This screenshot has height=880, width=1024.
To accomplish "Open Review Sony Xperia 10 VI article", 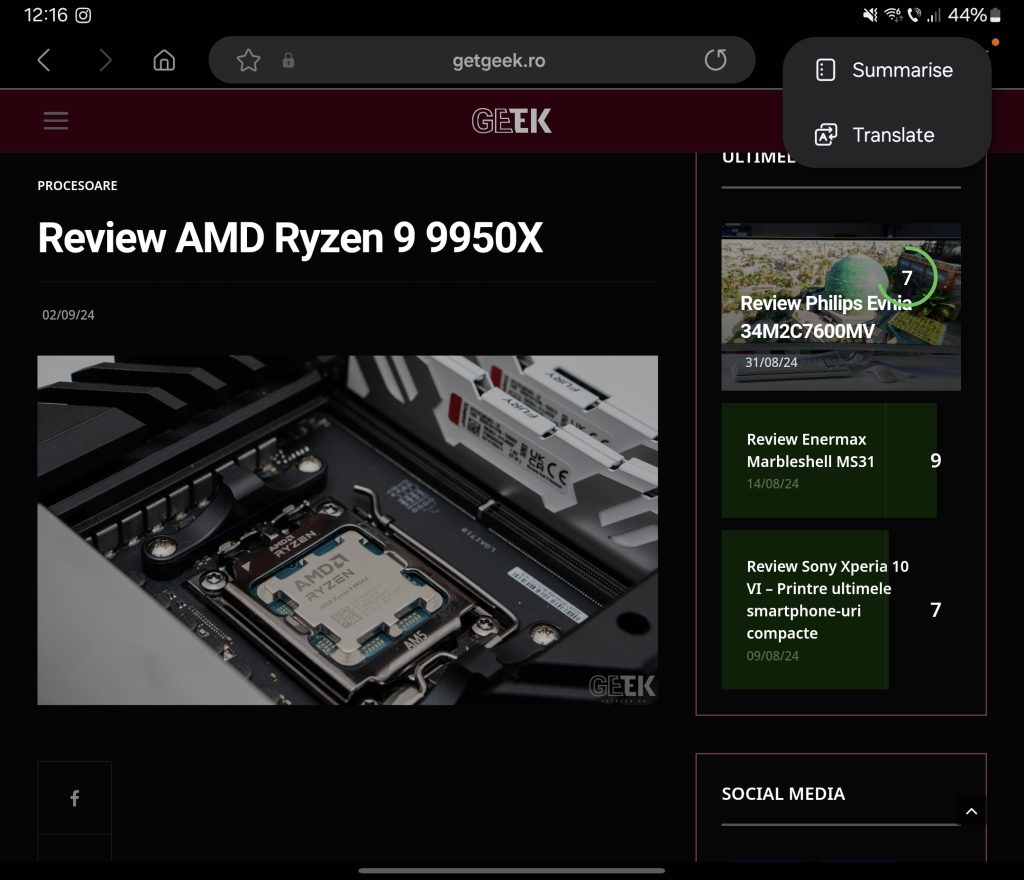I will click(x=829, y=610).
